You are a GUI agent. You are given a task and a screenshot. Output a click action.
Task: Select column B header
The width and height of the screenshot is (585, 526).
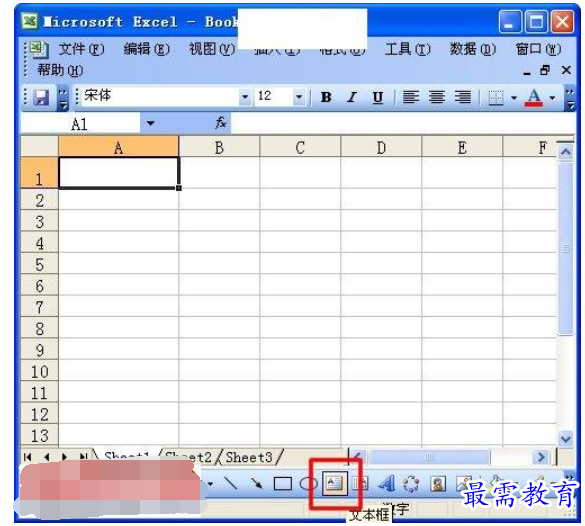tap(219, 147)
